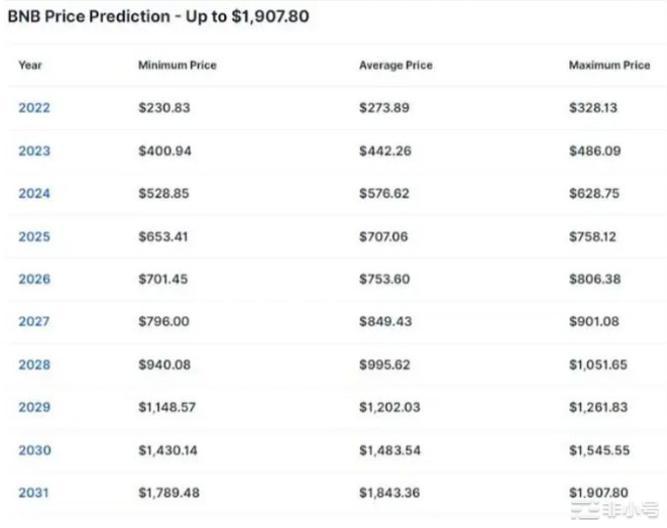Open the 2031 year link
Screen dimensions: 667x528
point(34,492)
